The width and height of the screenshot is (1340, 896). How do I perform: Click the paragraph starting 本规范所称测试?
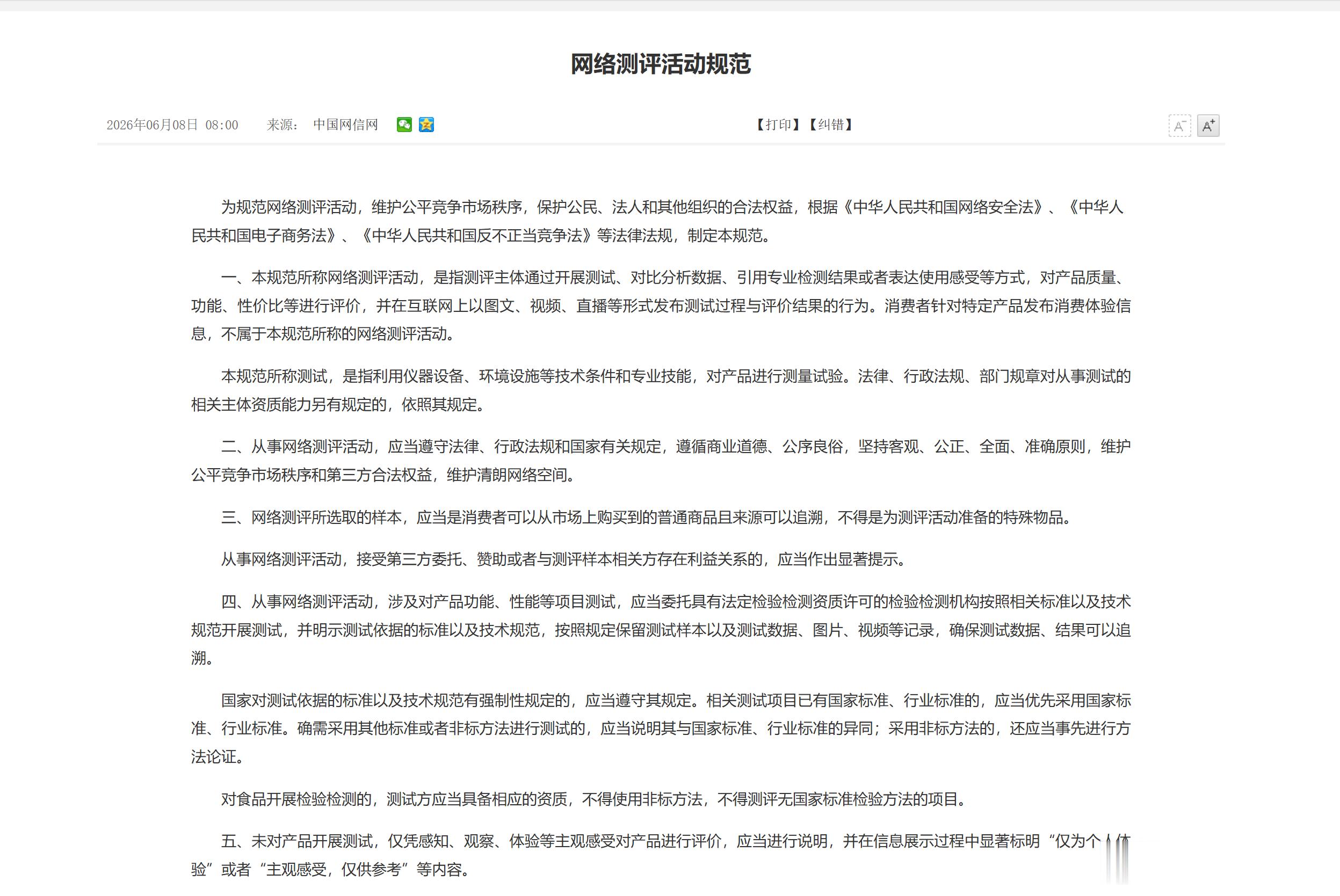[x=661, y=390]
